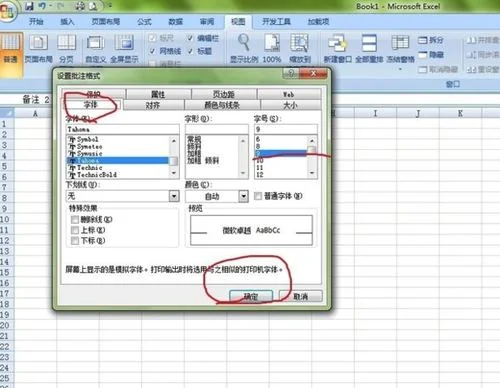Open the 分页 page break preview icon

coord(67,49)
